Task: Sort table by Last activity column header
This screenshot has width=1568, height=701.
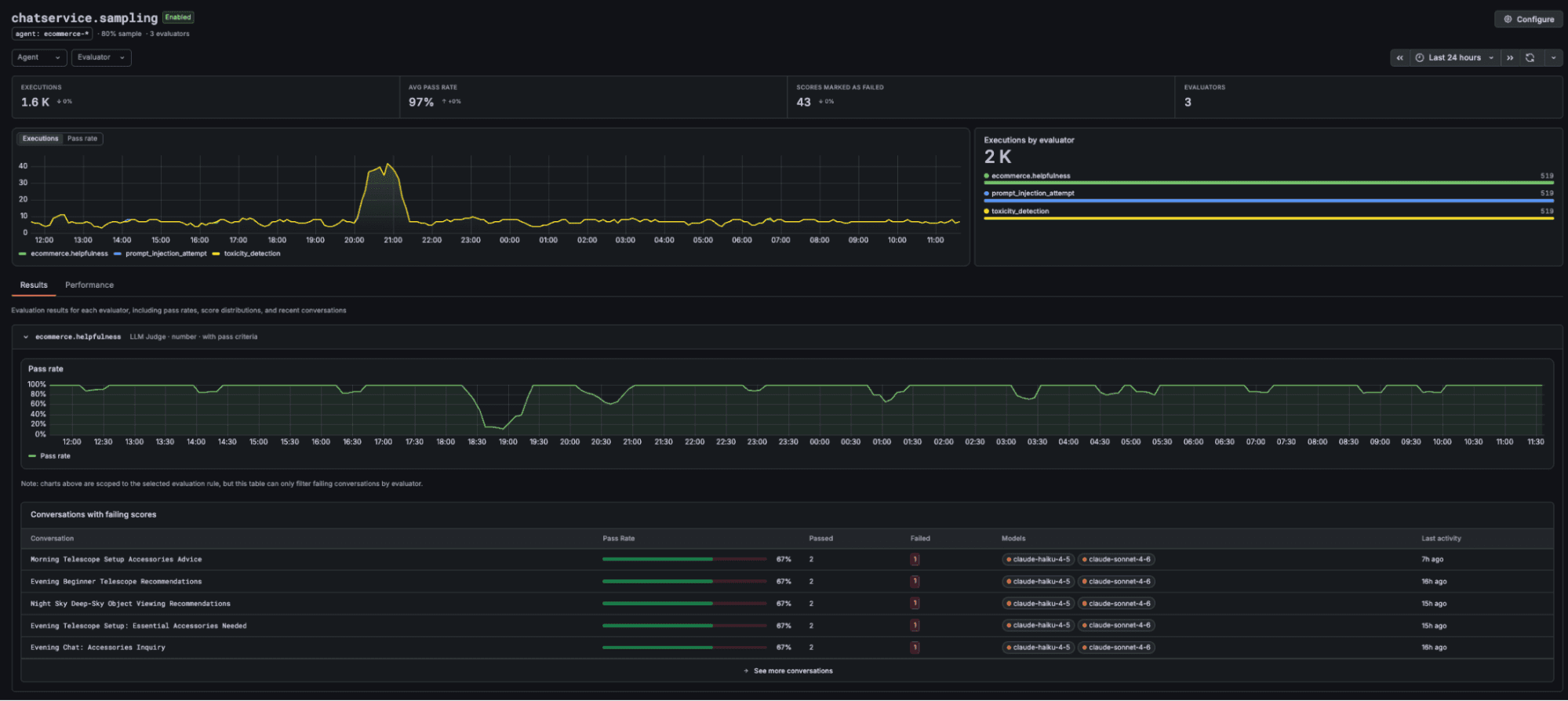Action: (1442, 539)
